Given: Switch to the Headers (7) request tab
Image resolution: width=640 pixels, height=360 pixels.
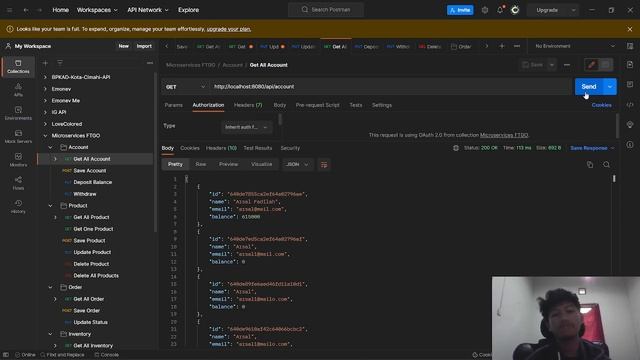Looking at the screenshot, I should coord(248,105).
